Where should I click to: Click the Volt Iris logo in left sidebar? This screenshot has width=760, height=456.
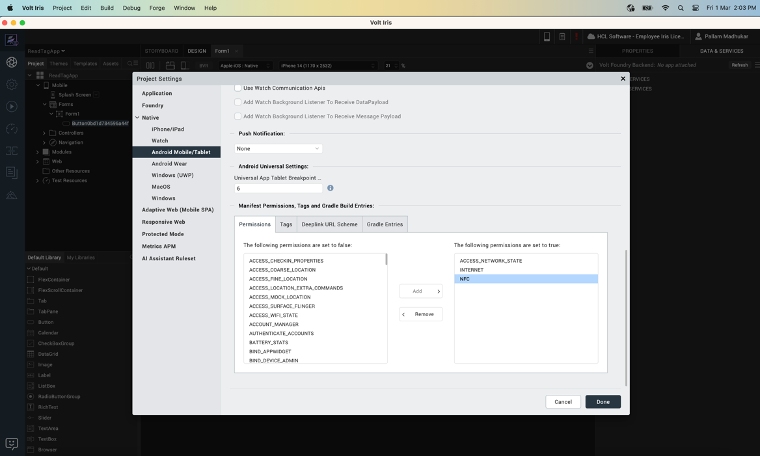point(11,40)
